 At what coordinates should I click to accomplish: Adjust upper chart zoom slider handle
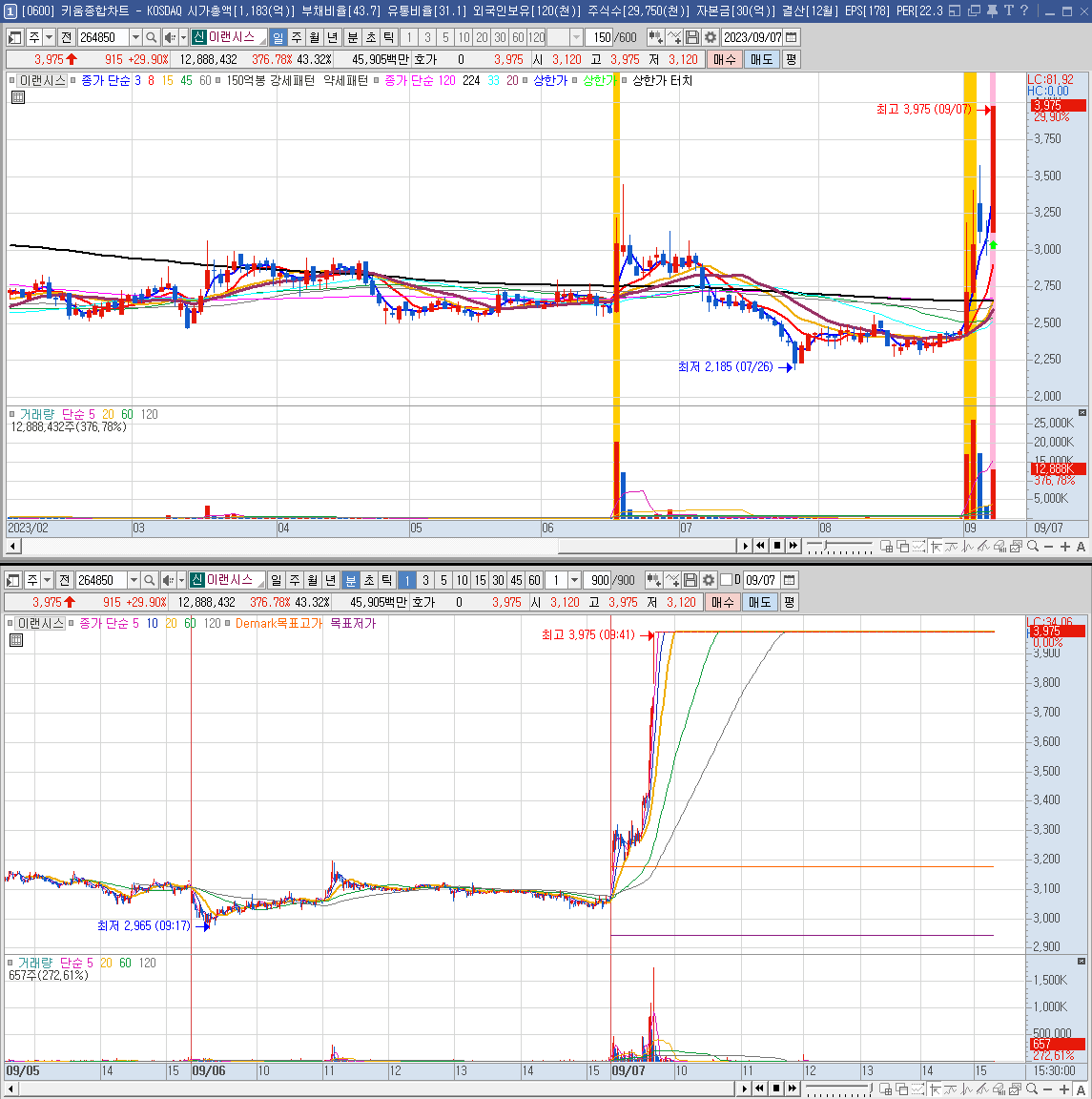826,546
